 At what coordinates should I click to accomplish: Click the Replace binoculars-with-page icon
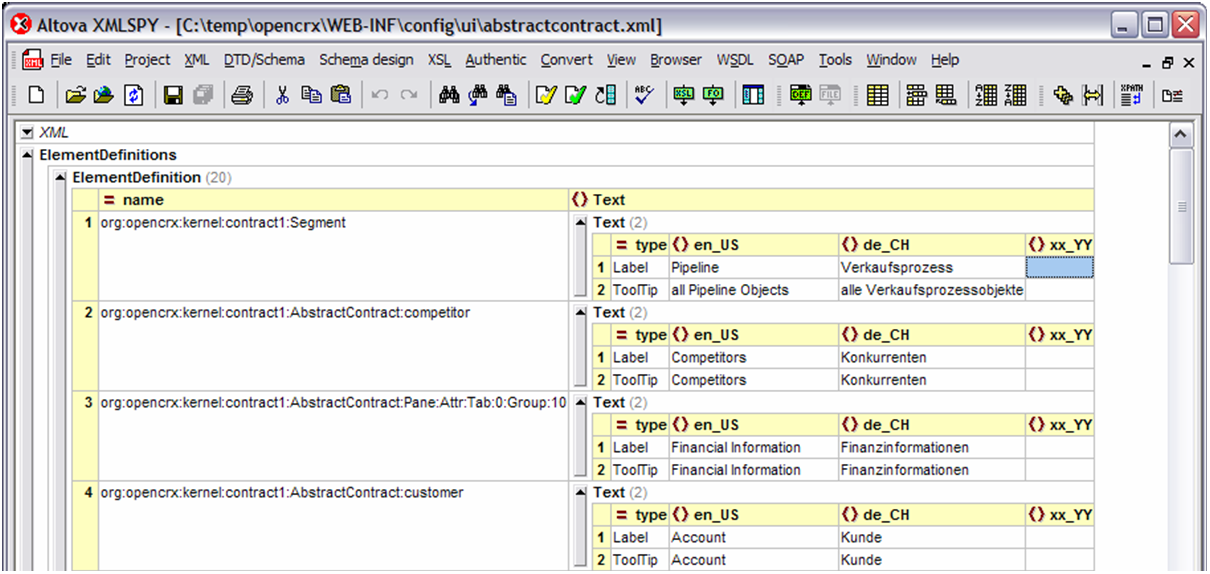pos(507,95)
